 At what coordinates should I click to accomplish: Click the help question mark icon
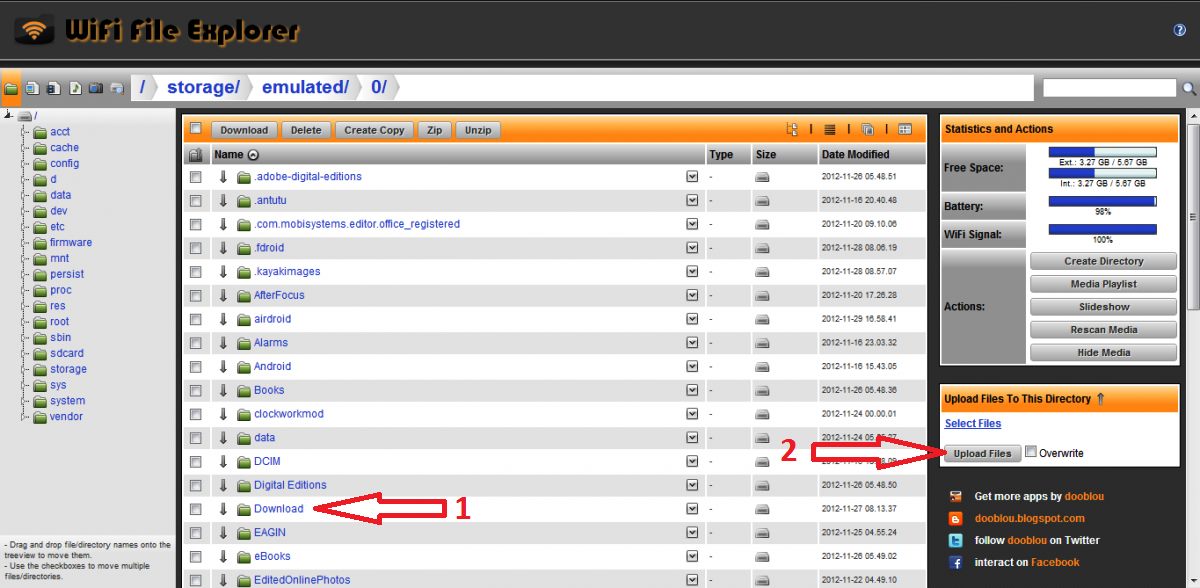click(x=1179, y=31)
